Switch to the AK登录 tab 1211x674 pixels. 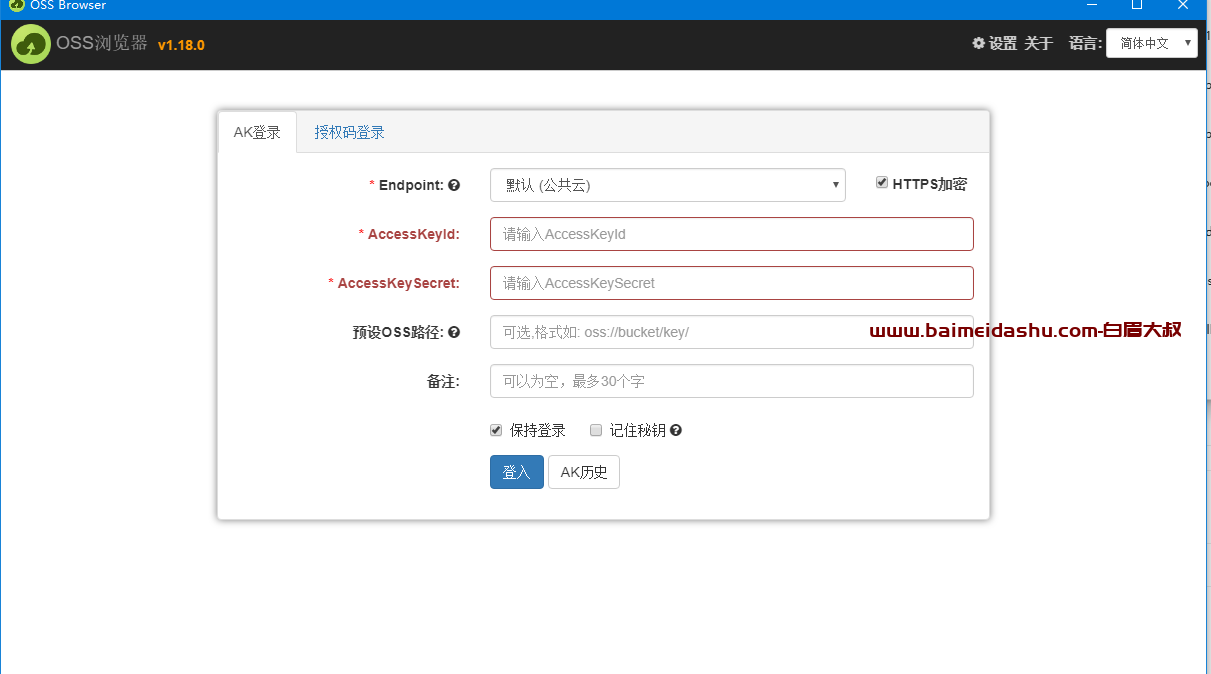click(257, 132)
